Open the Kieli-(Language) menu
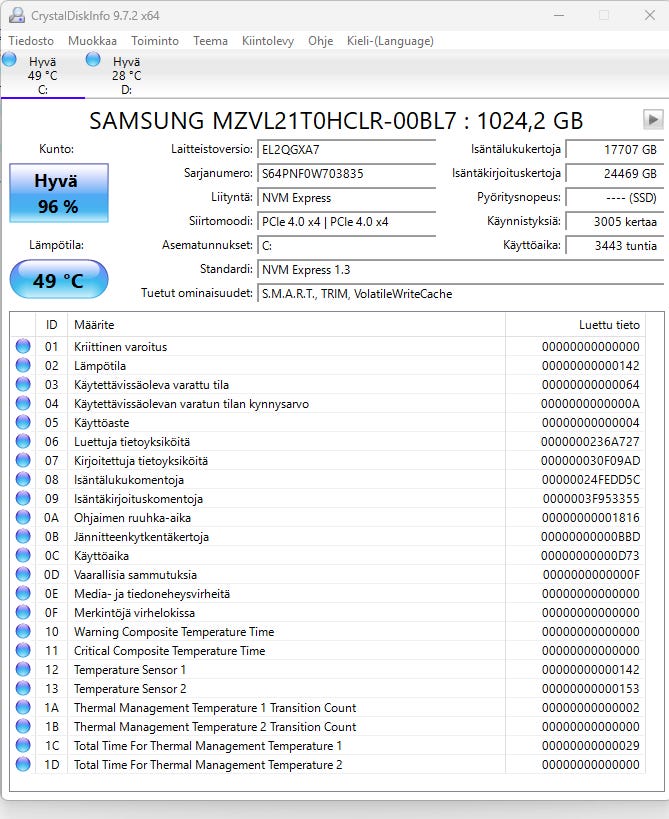 pyautogui.click(x=390, y=41)
